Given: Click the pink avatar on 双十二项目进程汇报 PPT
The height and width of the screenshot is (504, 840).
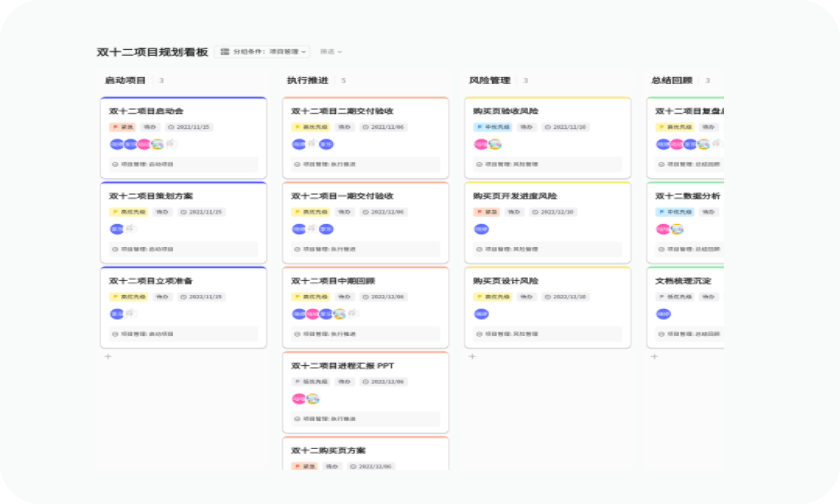Looking at the screenshot, I should pyautogui.click(x=298, y=398).
